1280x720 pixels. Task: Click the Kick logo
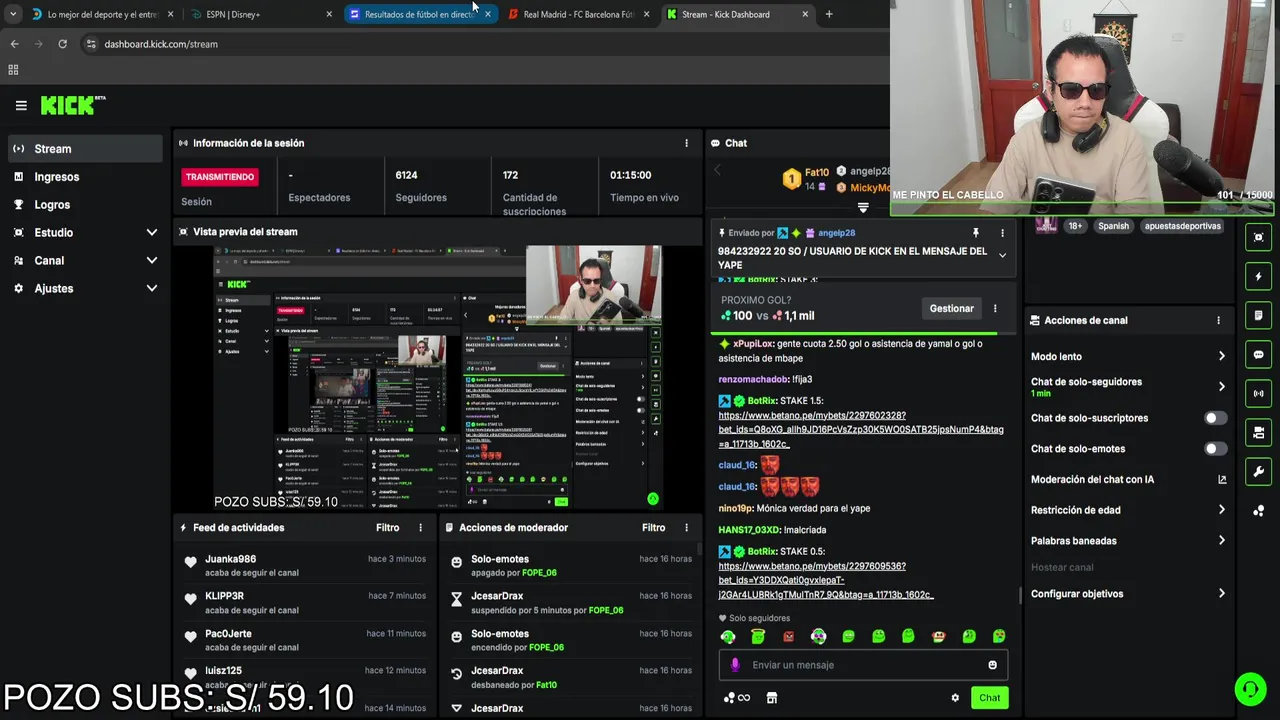click(x=72, y=105)
